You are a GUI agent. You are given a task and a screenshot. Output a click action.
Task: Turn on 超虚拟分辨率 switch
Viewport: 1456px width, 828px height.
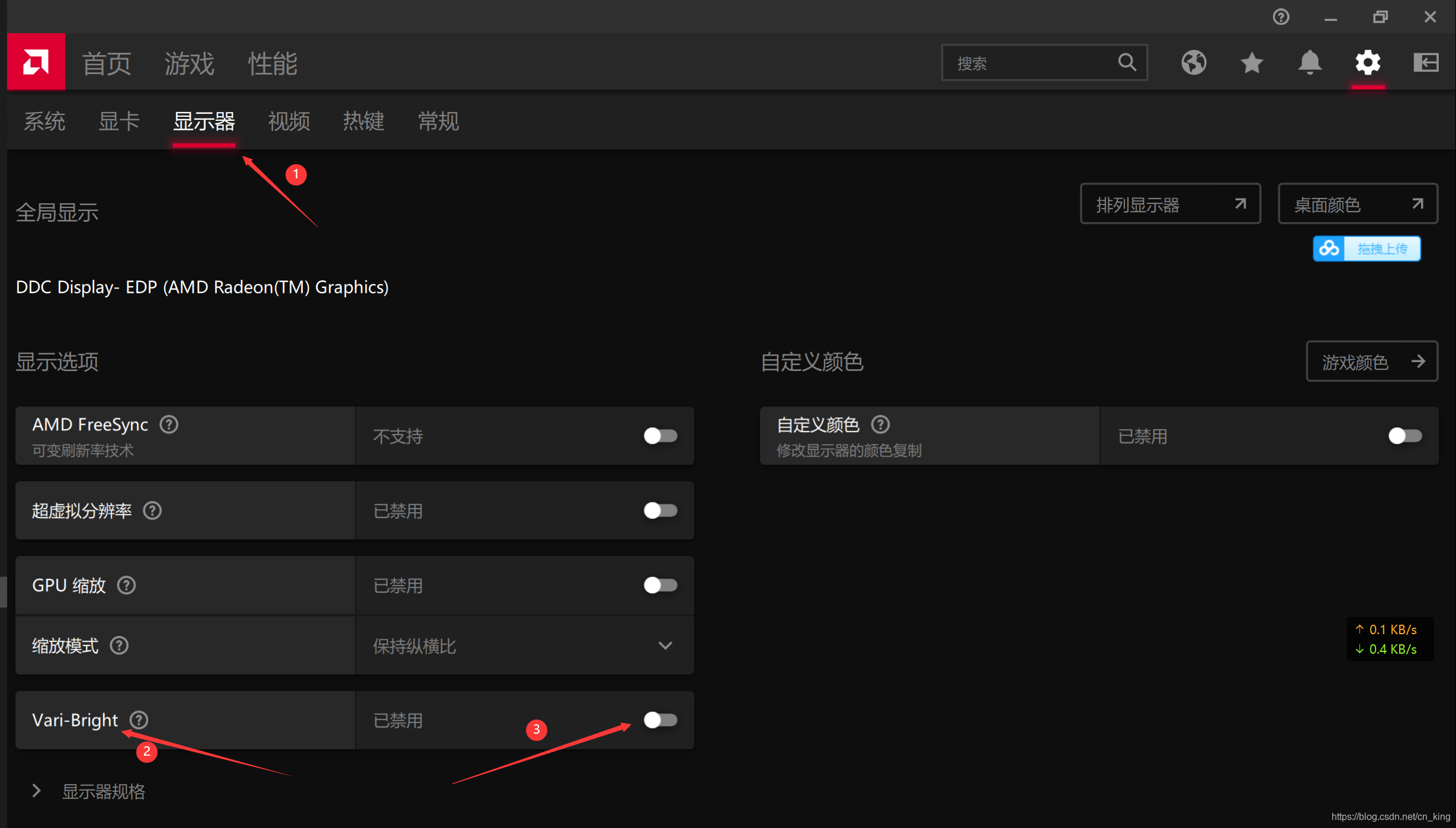tap(660, 510)
